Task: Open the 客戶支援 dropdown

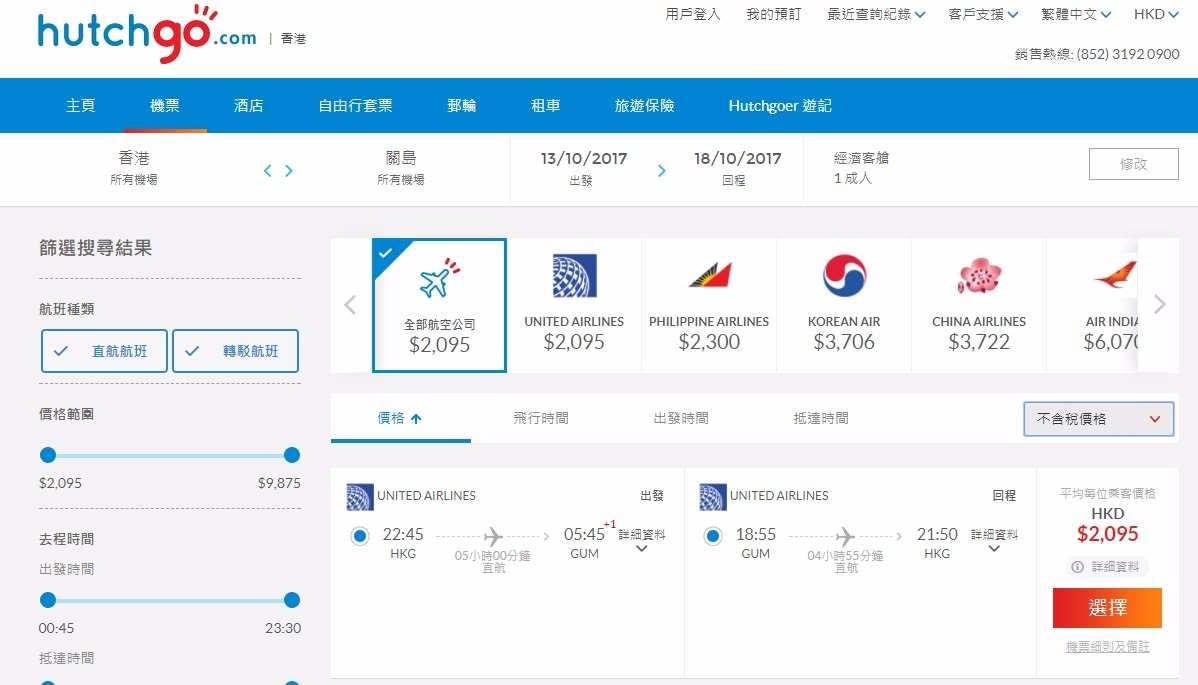Action: (x=983, y=14)
